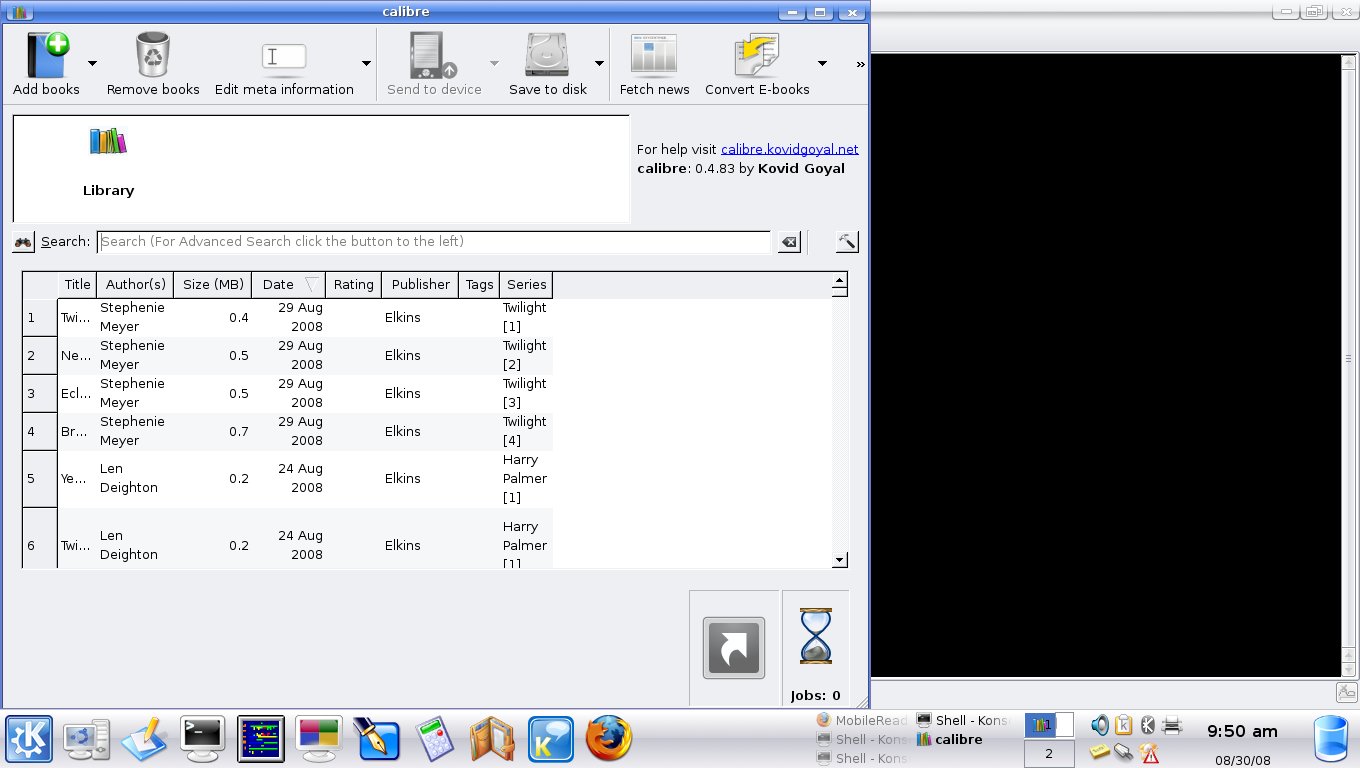This screenshot has height=768, width=1360.
Task: Expand the Convert E-books dropdown arrow
Action: 822,63
